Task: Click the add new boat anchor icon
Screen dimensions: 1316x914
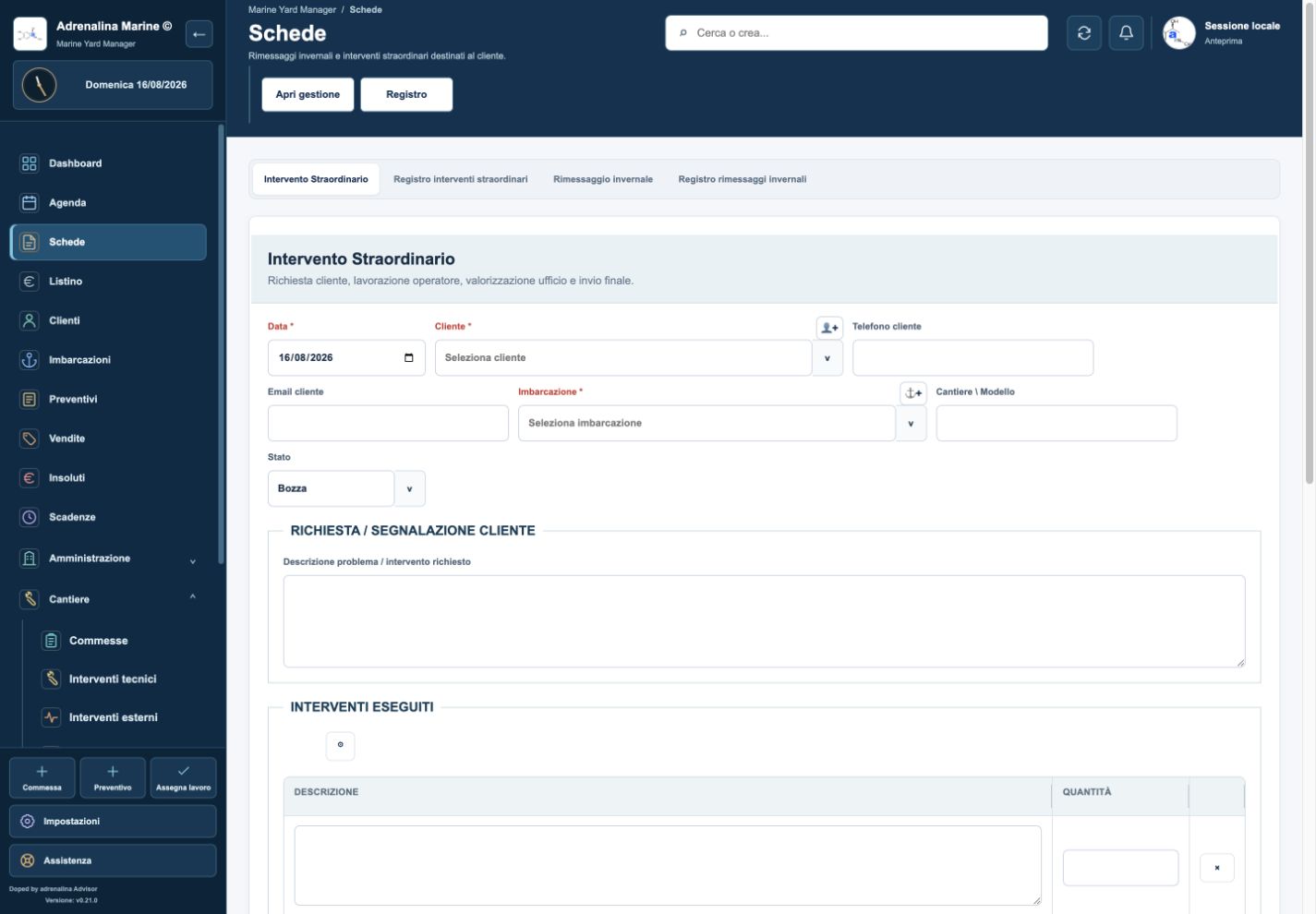Action: click(913, 393)
